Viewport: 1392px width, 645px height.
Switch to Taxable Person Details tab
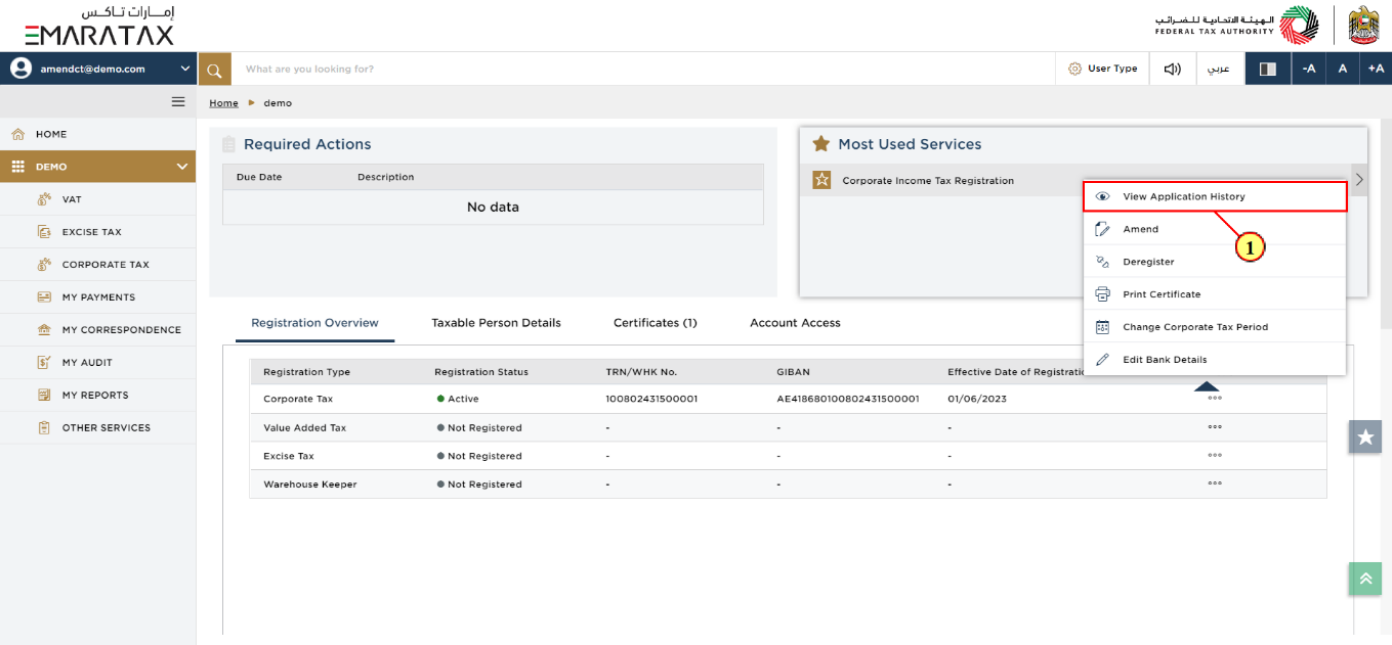coord(496,323)
